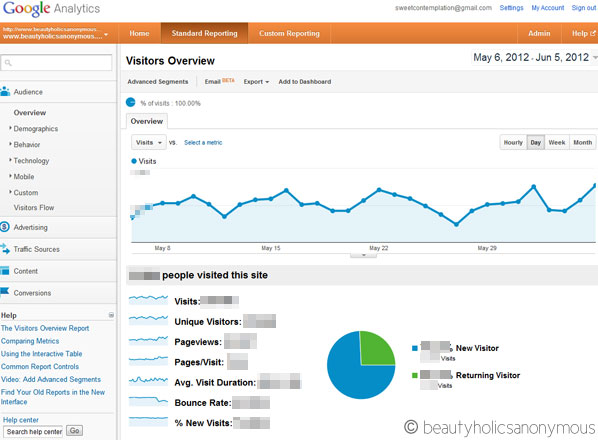The height and width of the screenshot is (440, 598).
Task: Click the Pages/Visit sparkline
Action: coord(148,360)
